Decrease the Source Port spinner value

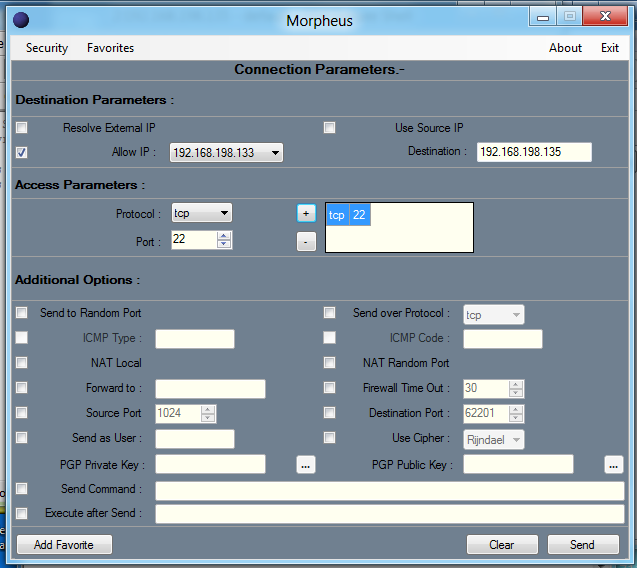(208, 418)
